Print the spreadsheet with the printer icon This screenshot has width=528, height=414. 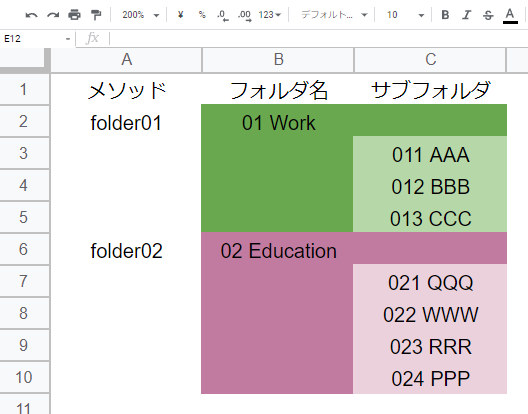(74, 15)
